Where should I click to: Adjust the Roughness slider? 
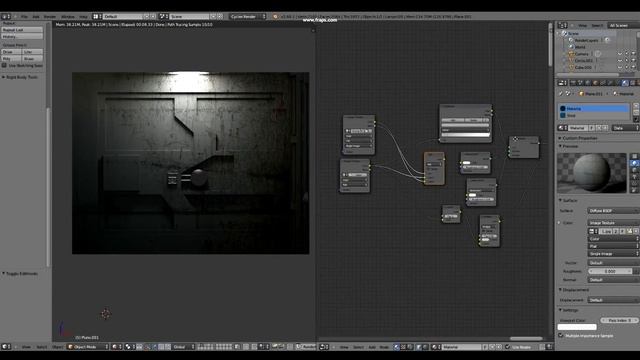tap(610, 271)
